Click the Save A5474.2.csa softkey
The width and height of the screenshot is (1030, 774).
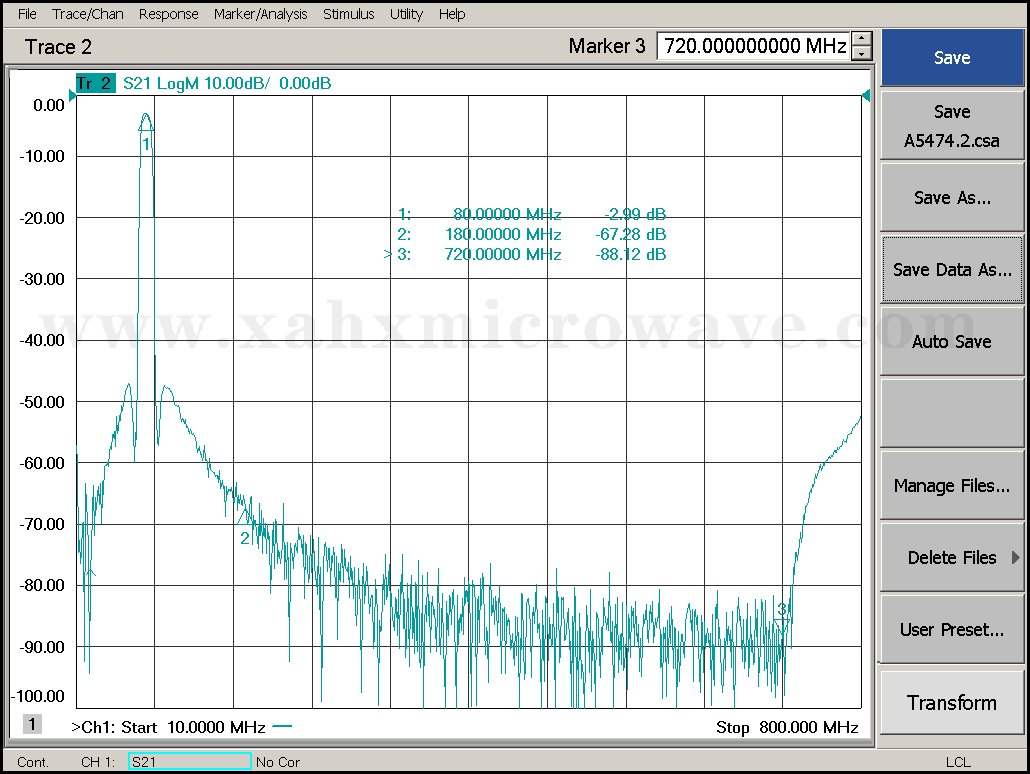(952, 126)
